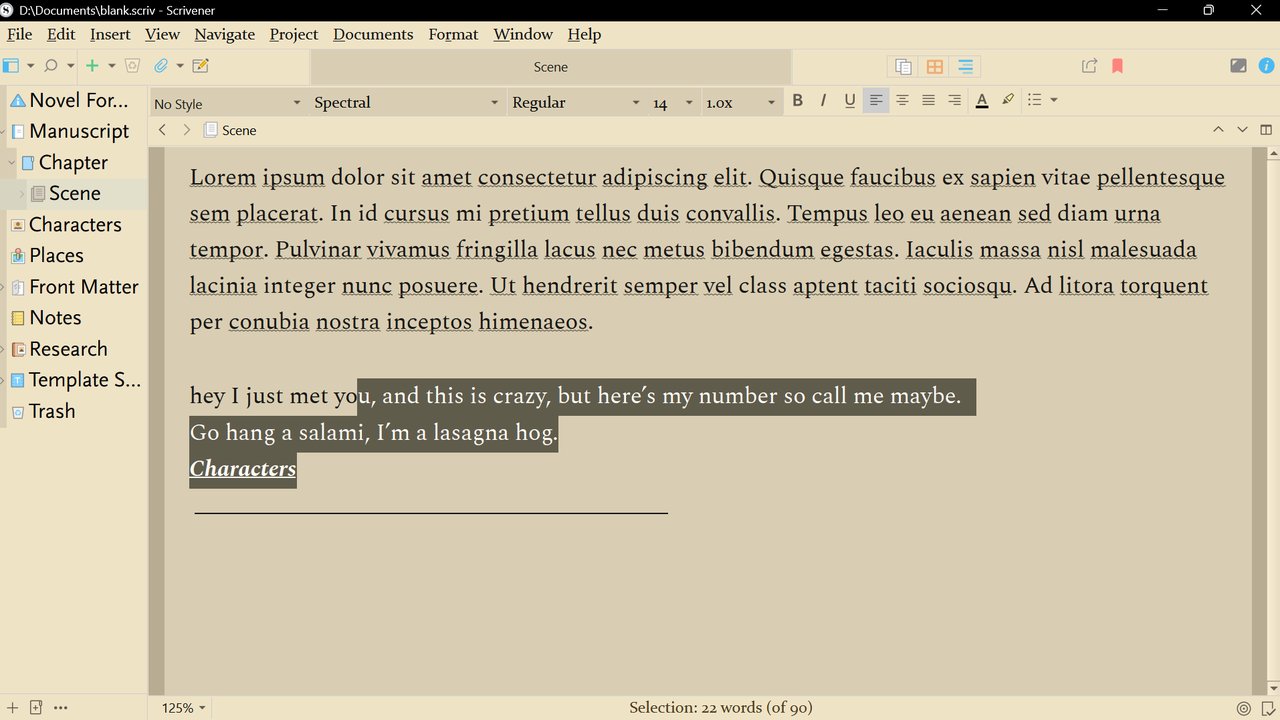This screenshot has height=720, width=1280.
Task: Open the Format menu
Action: 453,34
